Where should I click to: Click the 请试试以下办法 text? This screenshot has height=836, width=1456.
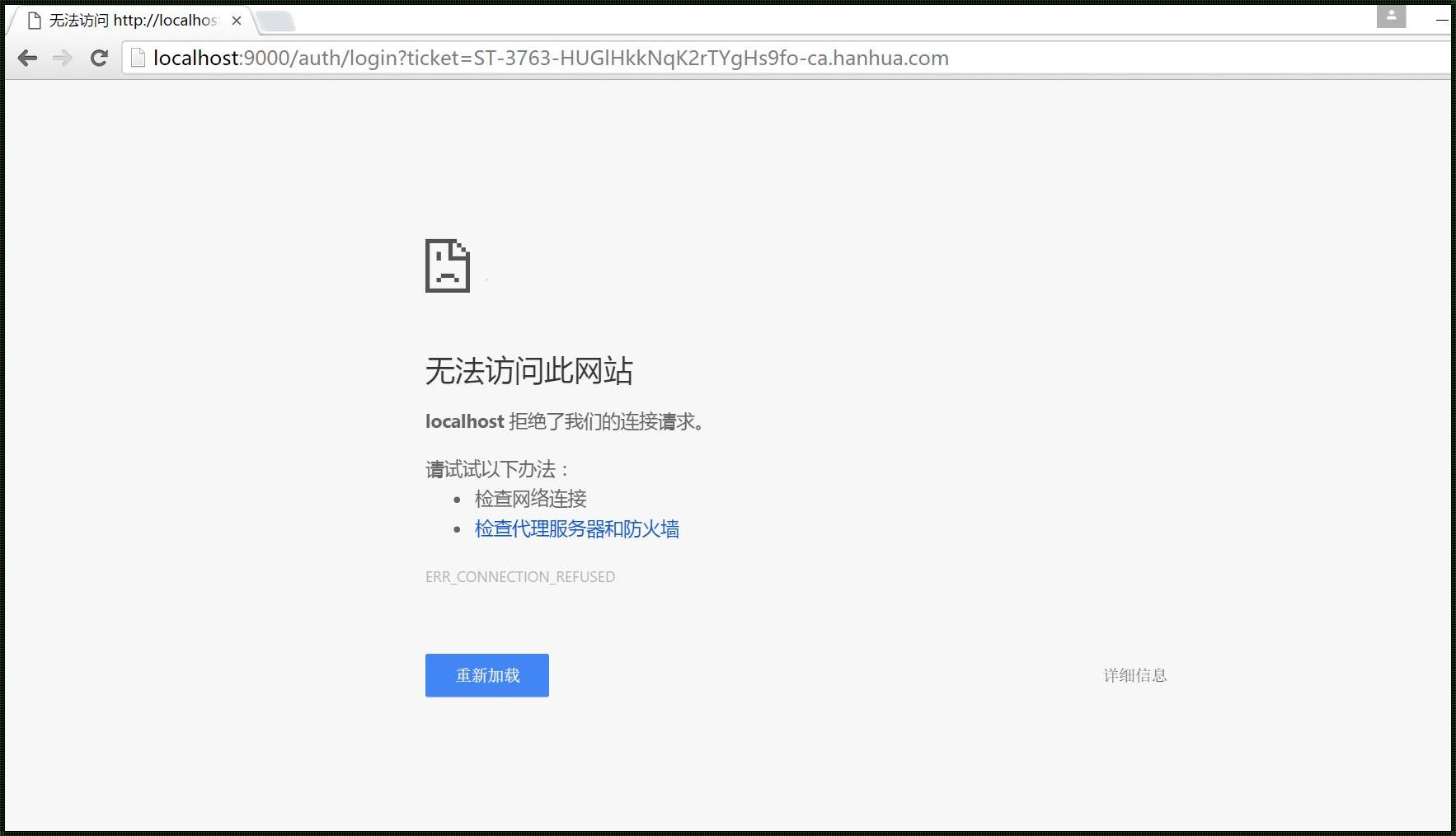[x=498, y=470]
